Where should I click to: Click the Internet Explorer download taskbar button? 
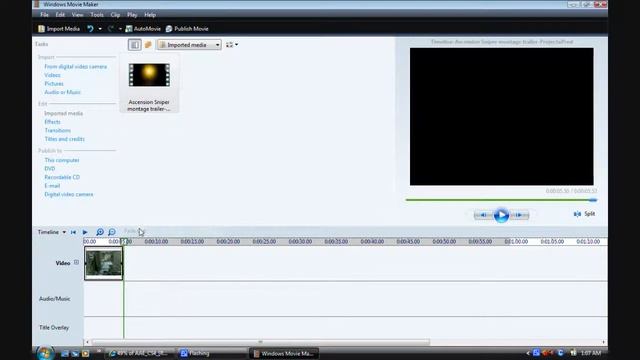(x=140, y=353)
